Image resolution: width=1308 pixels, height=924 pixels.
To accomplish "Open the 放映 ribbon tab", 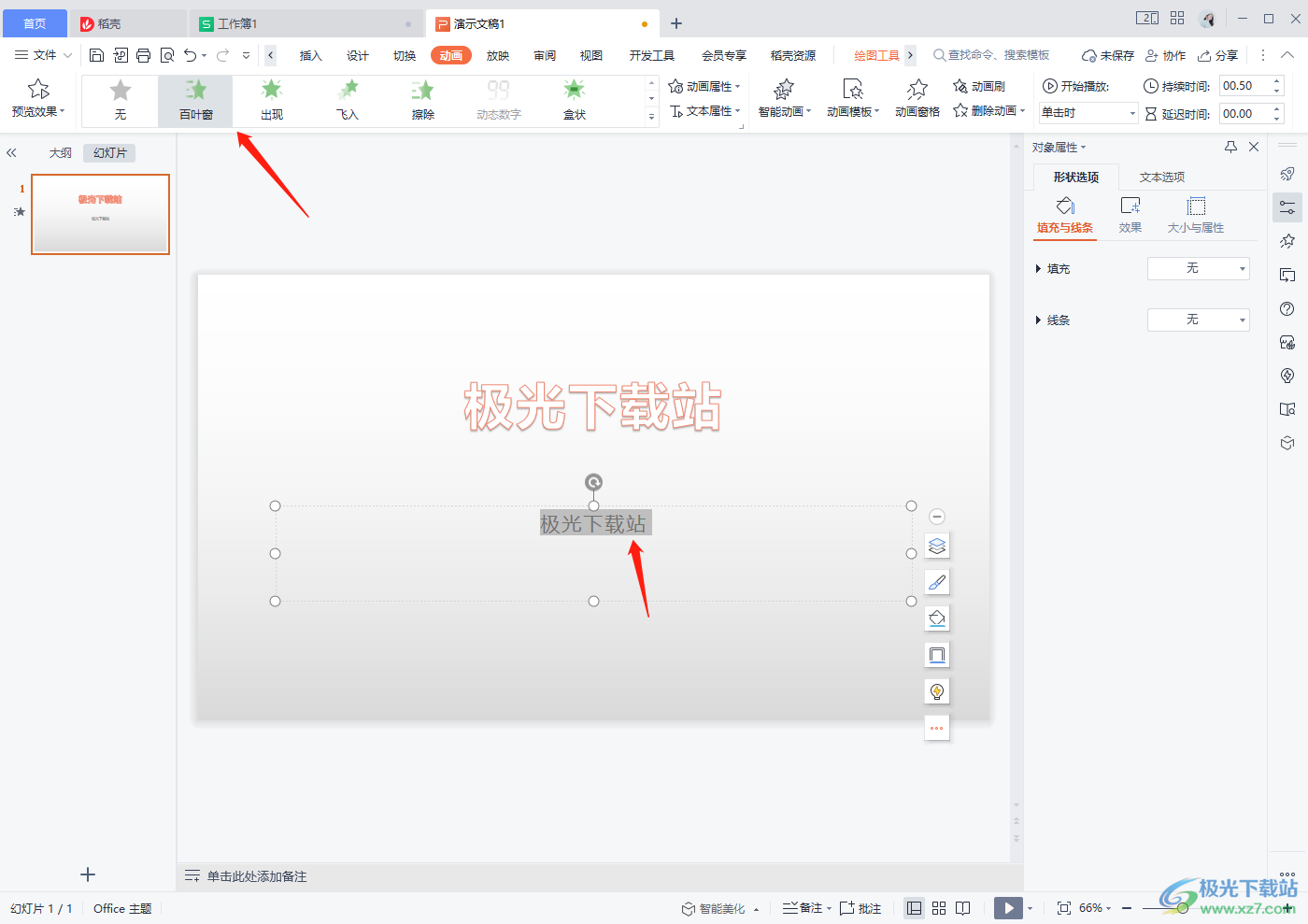I will point(498,56).
